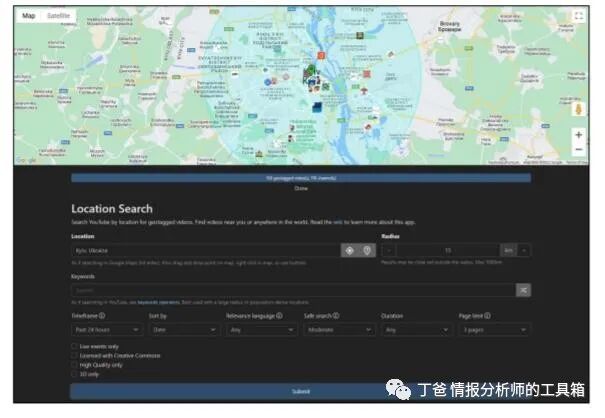Screen dimensions: 605x418
Task: Open the blue circular marker west of center
Action: (x=267, y=82)
